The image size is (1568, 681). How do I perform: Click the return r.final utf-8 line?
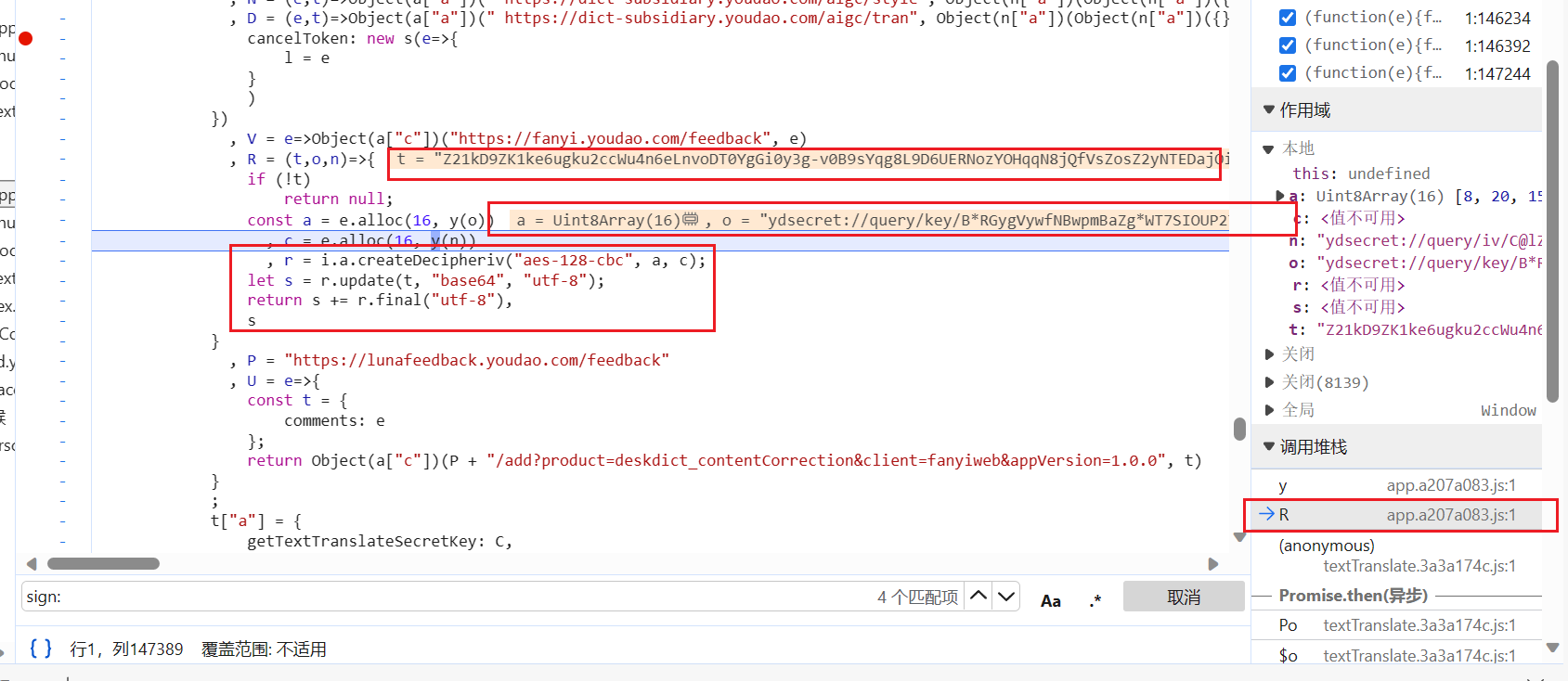tap(380, 300)
